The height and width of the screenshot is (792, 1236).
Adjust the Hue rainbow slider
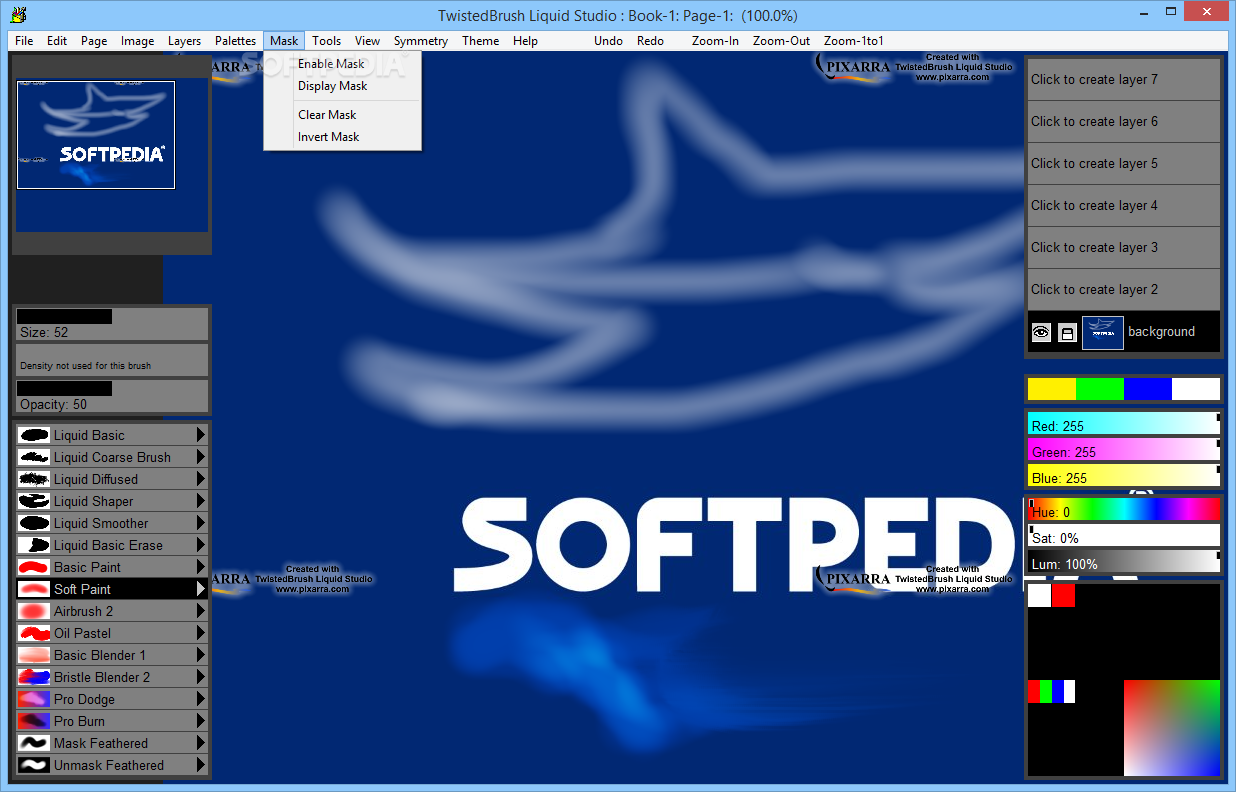tap(1124, 510)
